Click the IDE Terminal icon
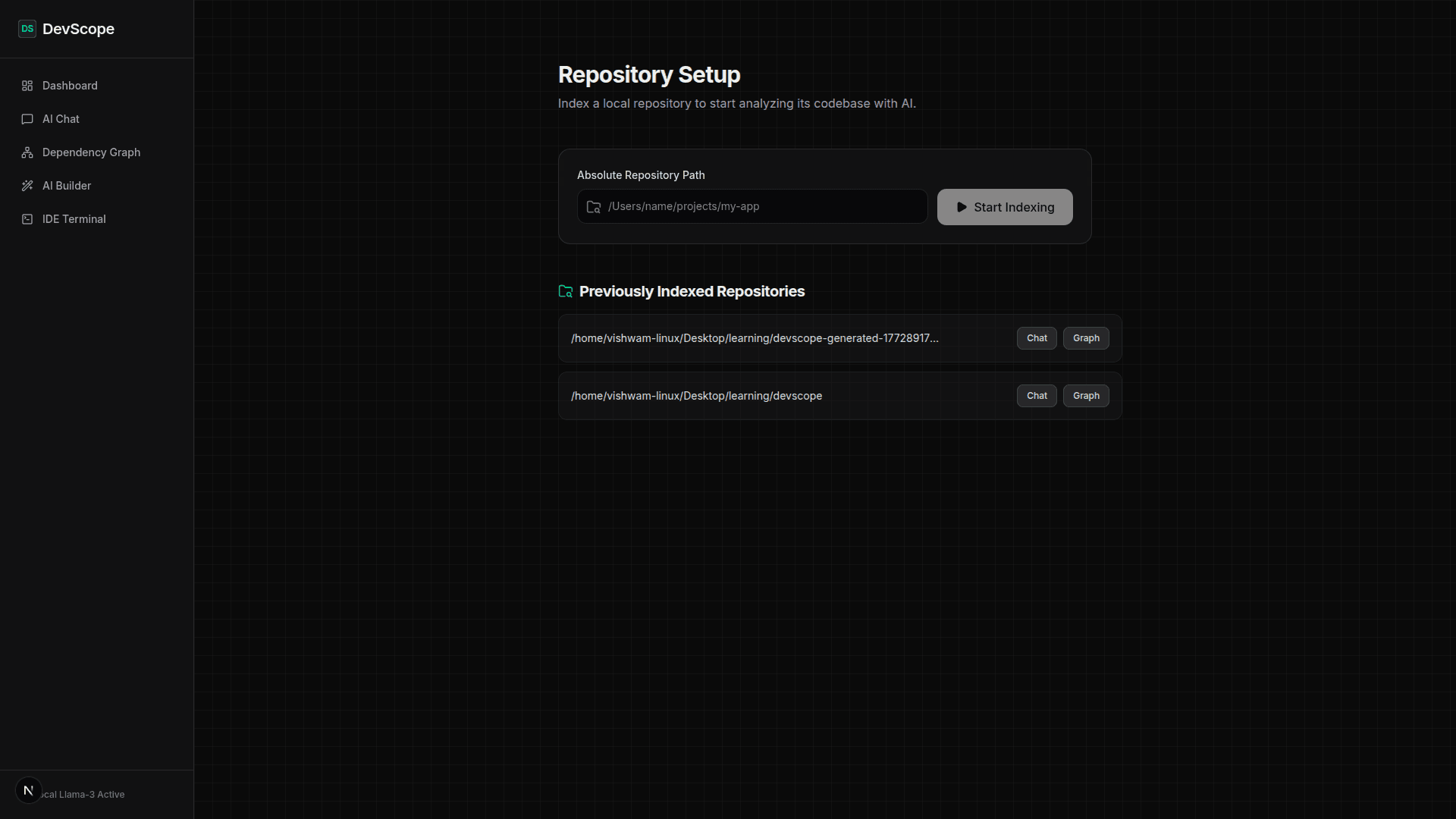Viewport: 1456px width, 819px height. [x=27, y=219]
